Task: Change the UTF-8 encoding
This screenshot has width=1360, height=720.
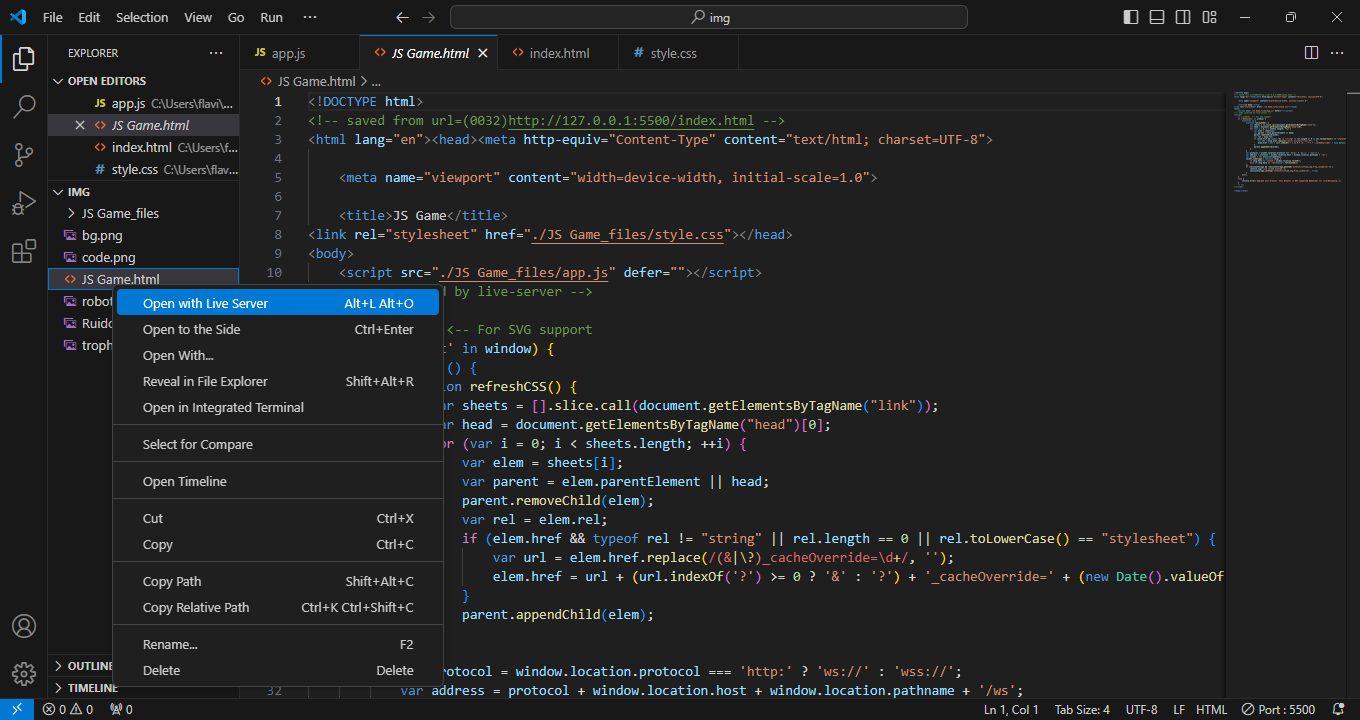Action: [x=1141, y=709]
